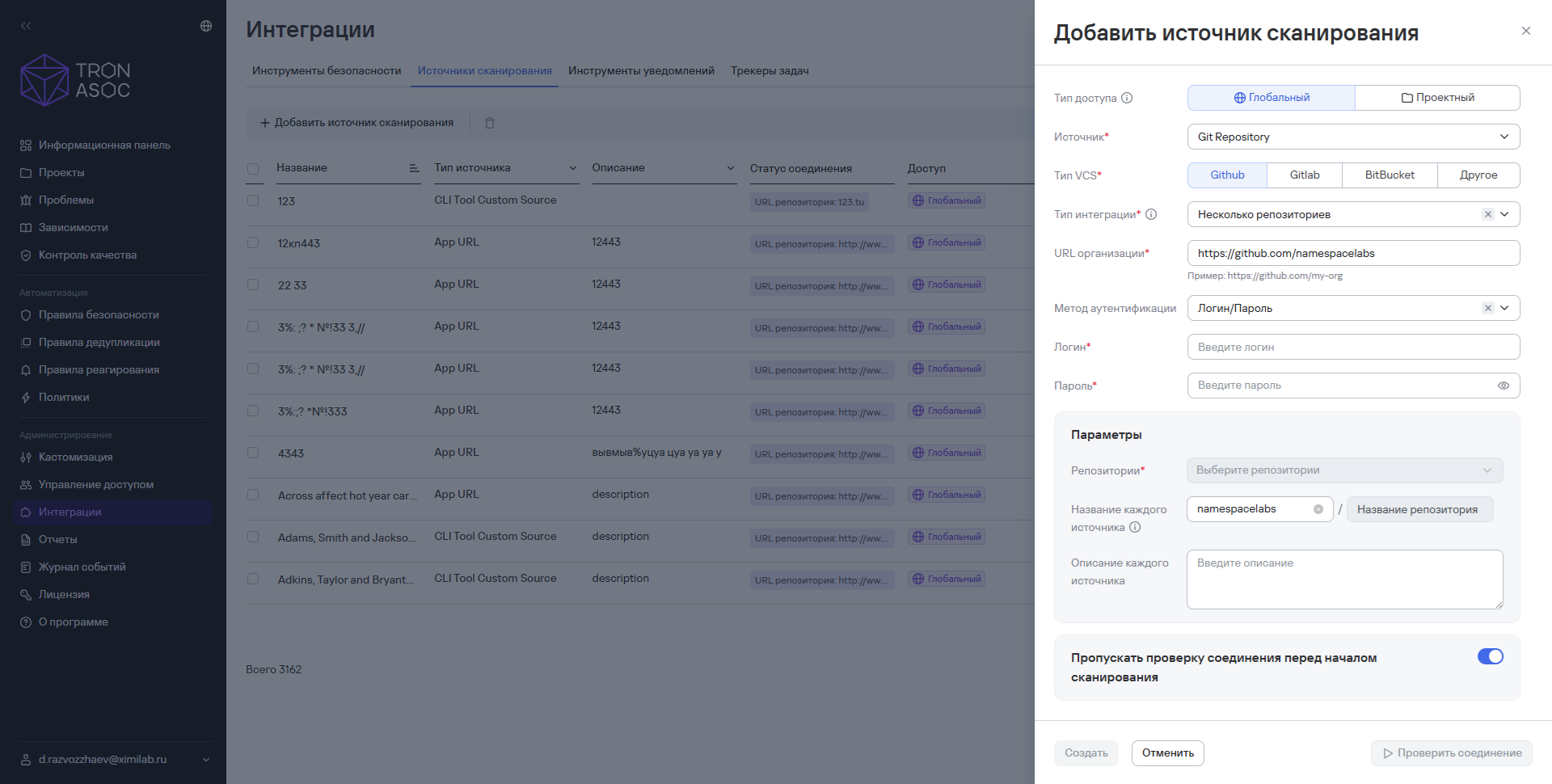Check the row checkbox for 22 33
1552x784 pixels.
tap(253, 285)
